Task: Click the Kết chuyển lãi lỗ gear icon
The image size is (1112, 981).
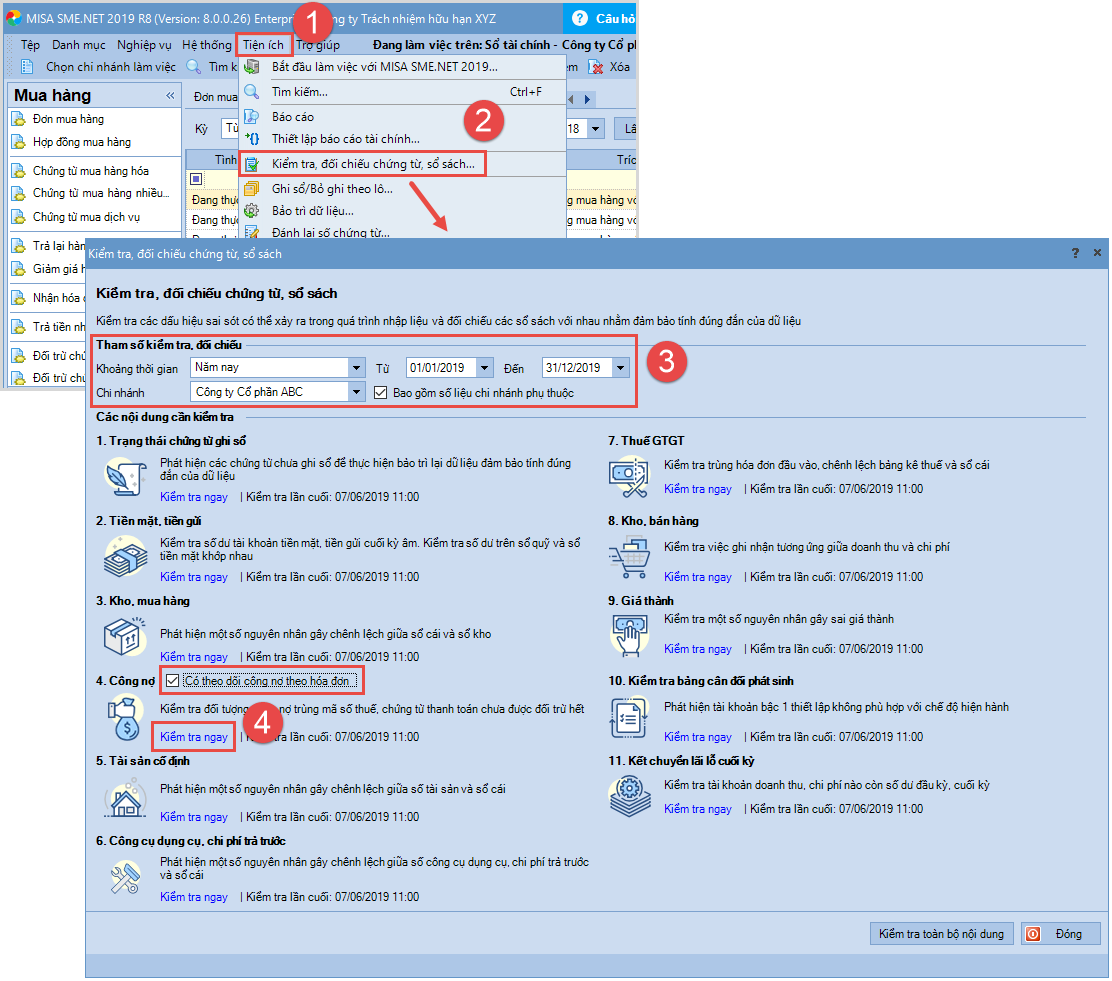Action: coord(629,796)
